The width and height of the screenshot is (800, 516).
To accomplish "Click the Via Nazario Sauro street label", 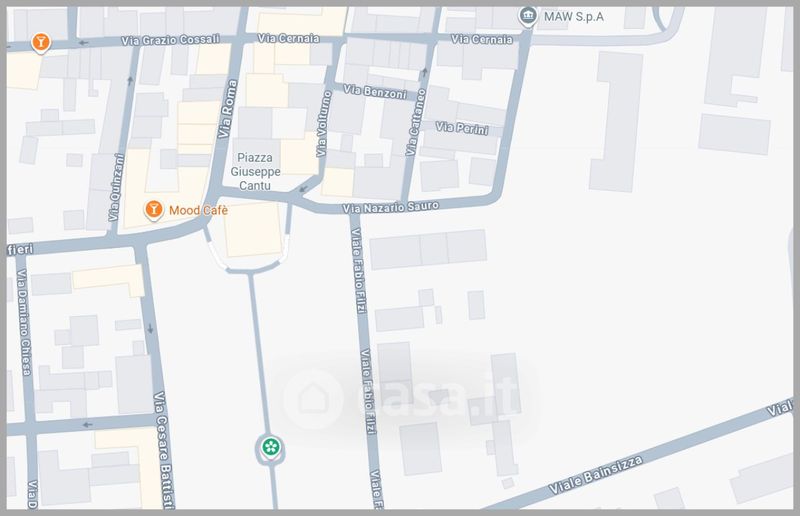I will click(x=390, y=207).
